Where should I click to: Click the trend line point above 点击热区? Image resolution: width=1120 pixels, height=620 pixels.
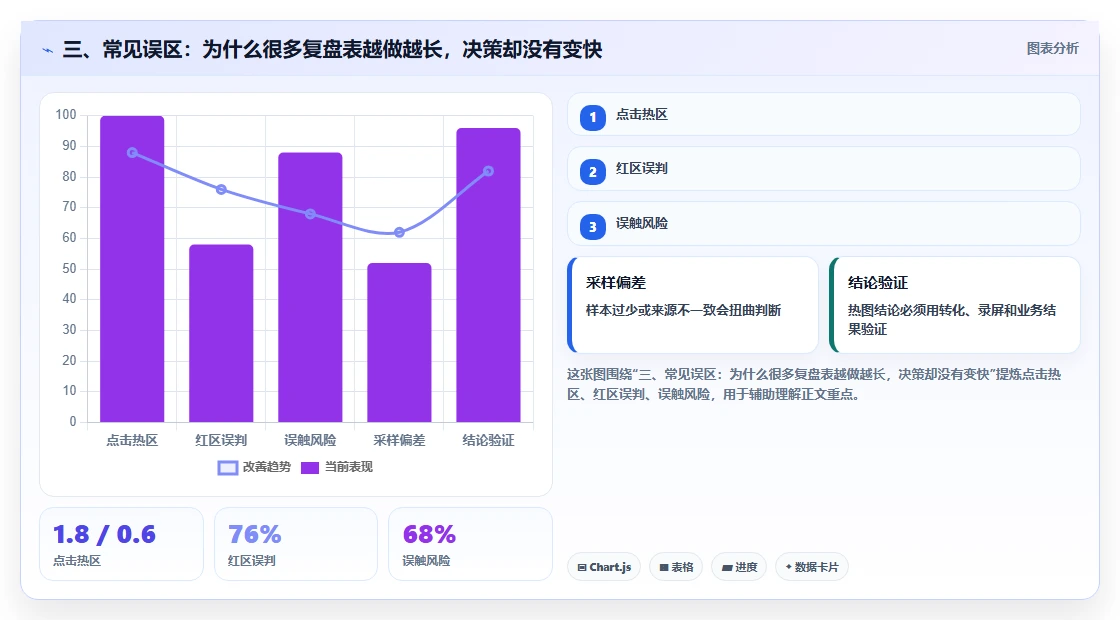tap(132, 153)
